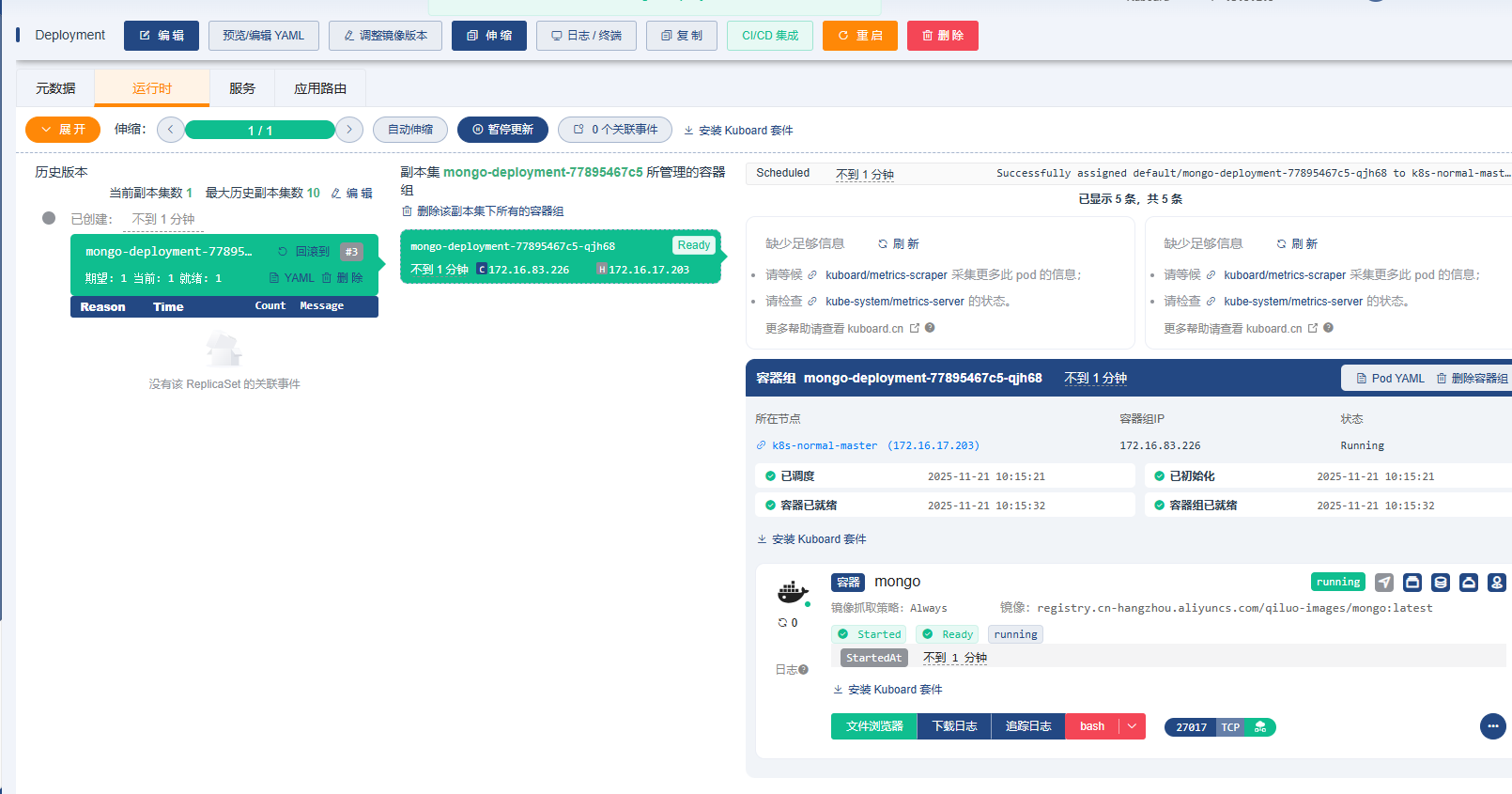Click revision #3 badge
The image size is (1512, 794).
pyautogui.click(x=351, y=252)
